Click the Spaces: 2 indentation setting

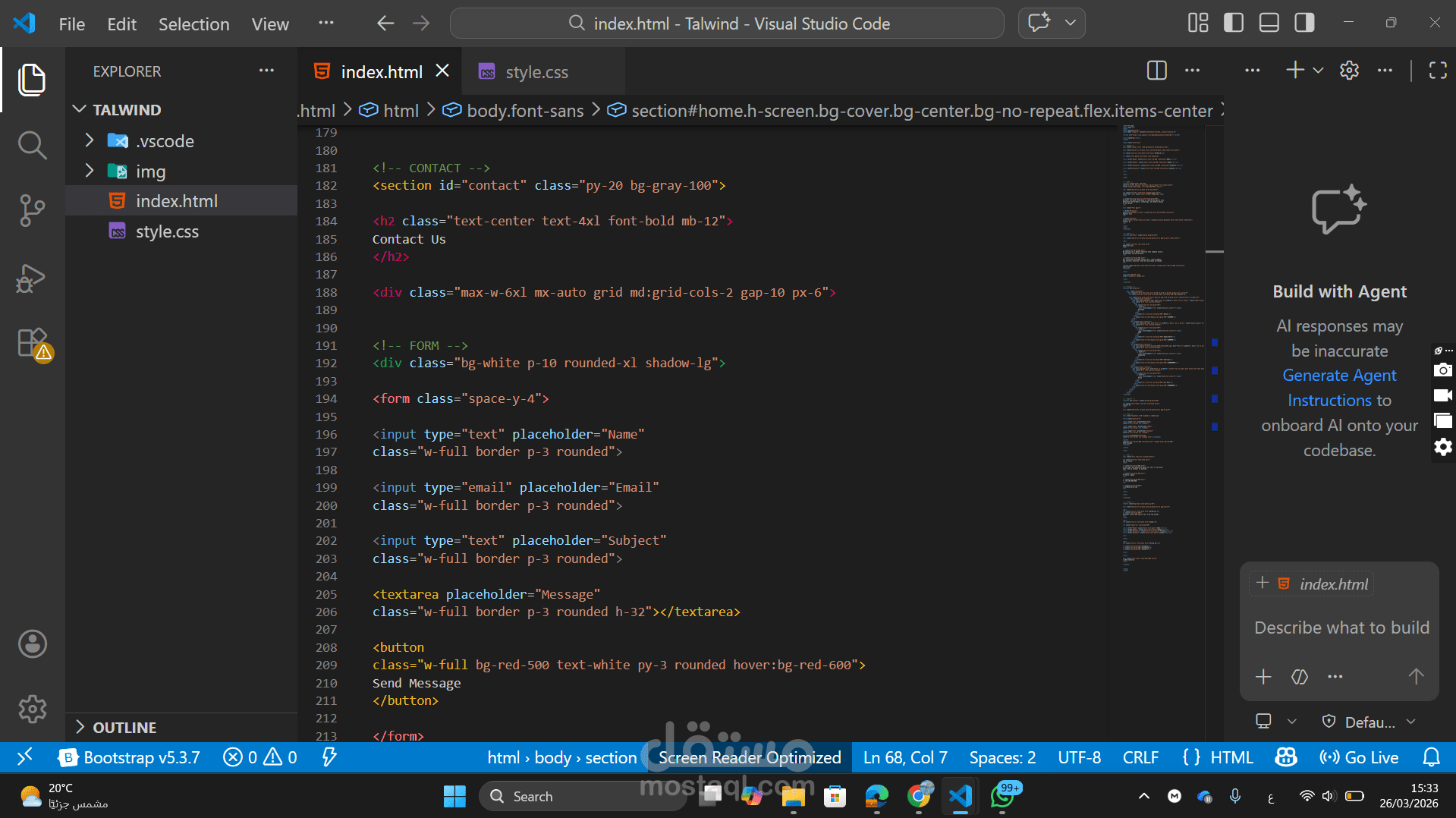[x=1002, y=757]
